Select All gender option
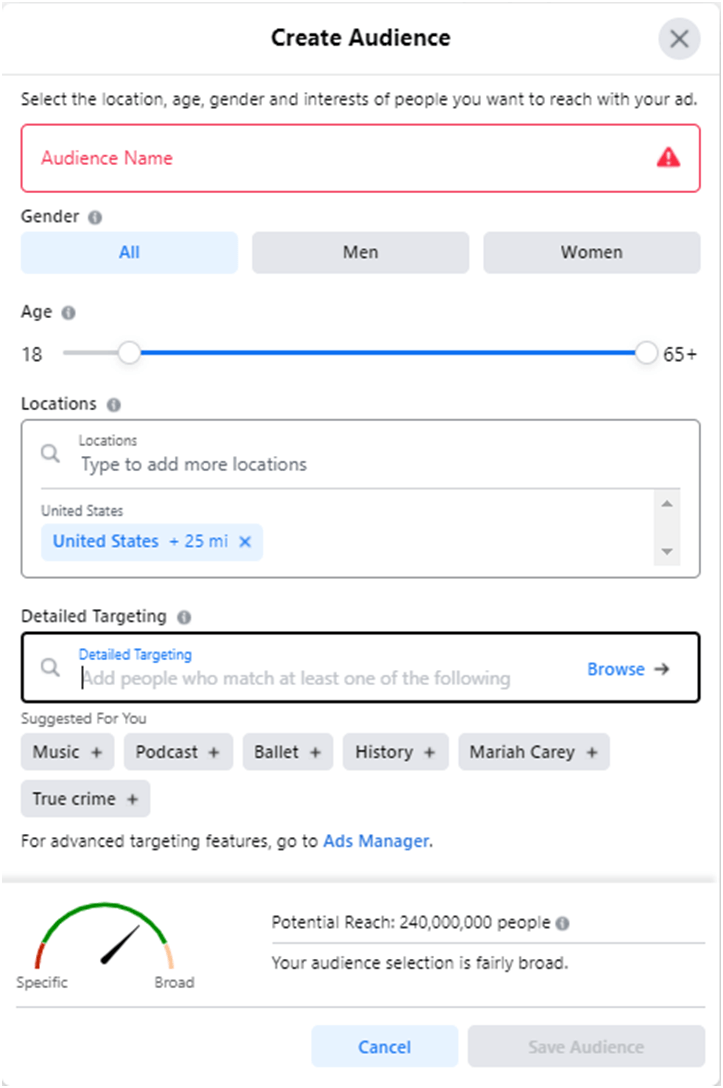Screen dimensions: 723x1088 (129, 253)
